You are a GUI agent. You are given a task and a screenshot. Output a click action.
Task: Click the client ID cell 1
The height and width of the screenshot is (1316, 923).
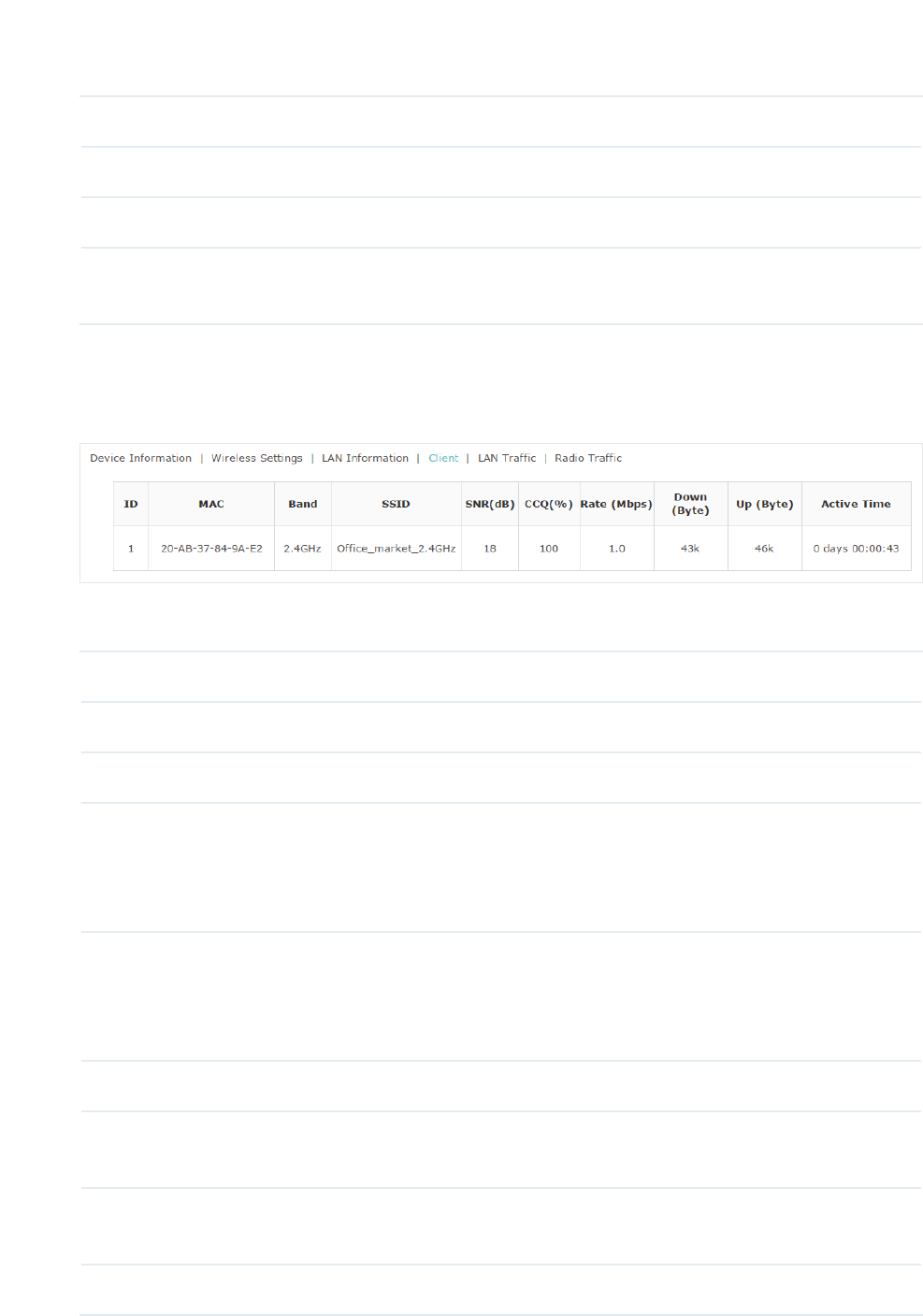point(131,549)
